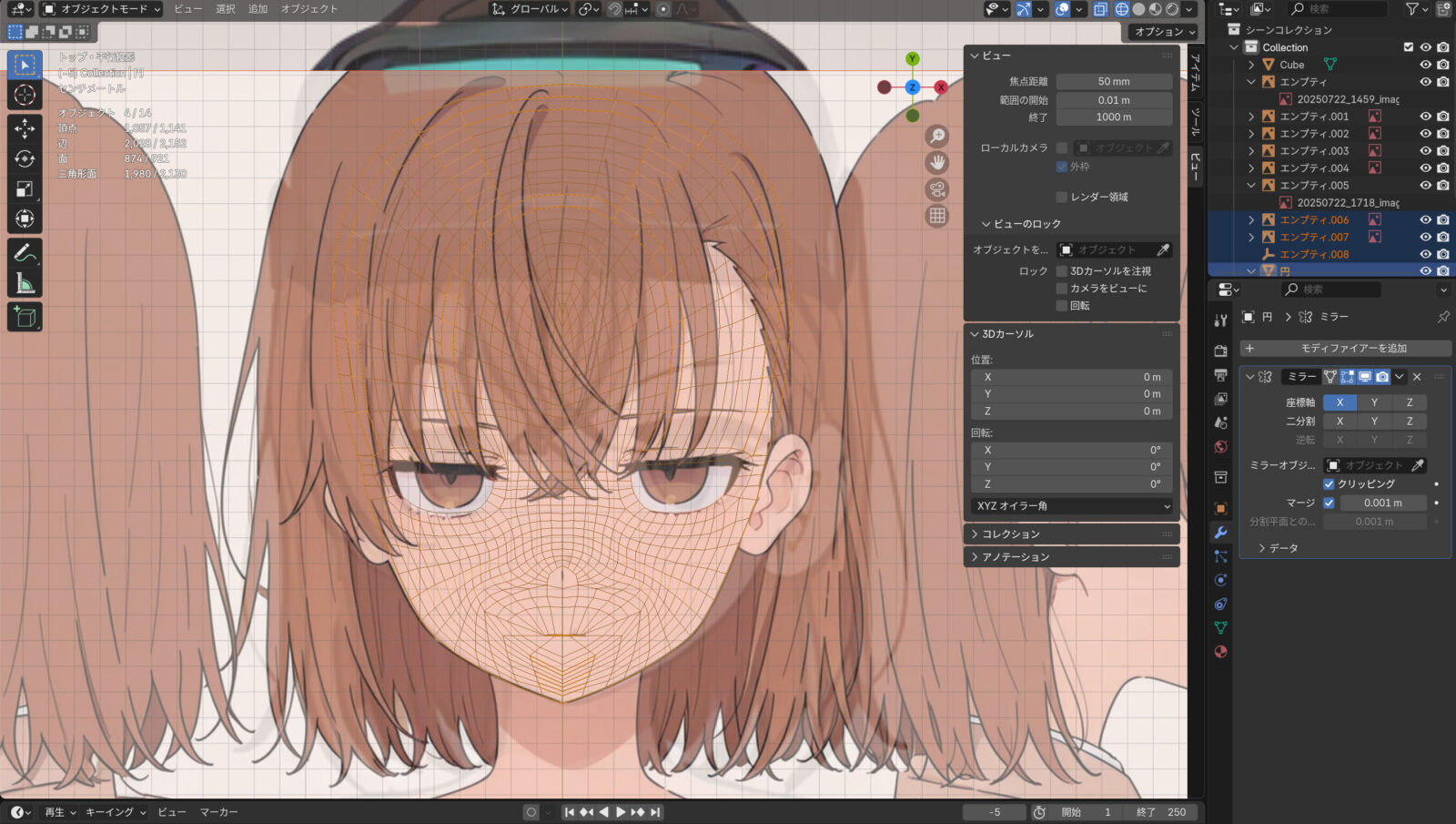Enable カメラをビューに checkbox
The height and width of the screenshot is (824, 1456).
click(1061, 288)
